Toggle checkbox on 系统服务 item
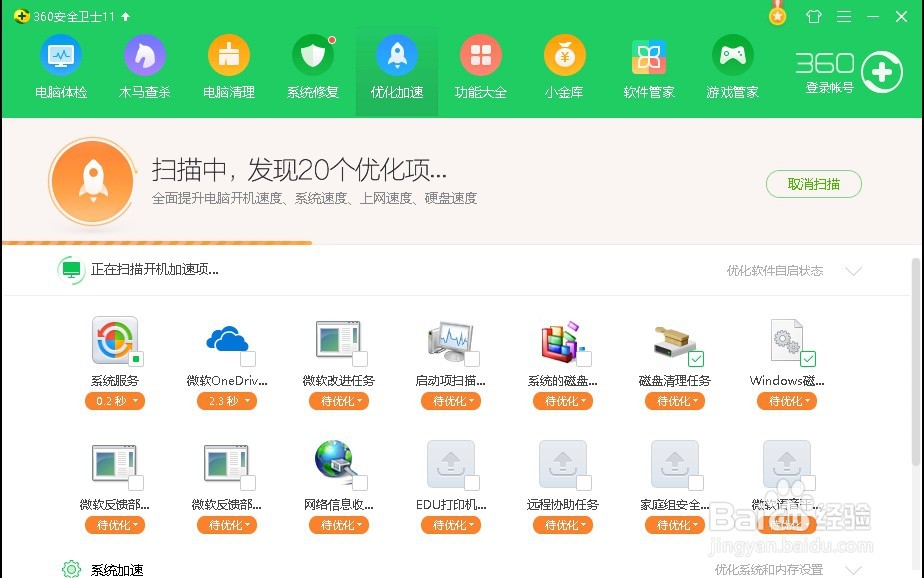Screen dimensions: 924x578 click(x=136, y=358)
